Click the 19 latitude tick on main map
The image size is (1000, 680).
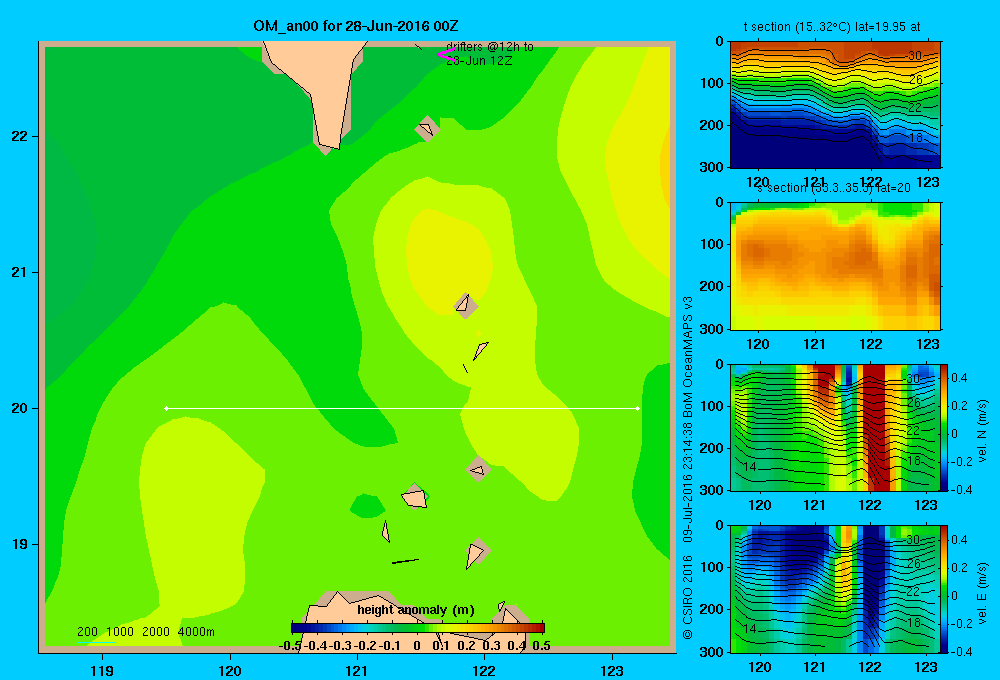click(20, 544)
